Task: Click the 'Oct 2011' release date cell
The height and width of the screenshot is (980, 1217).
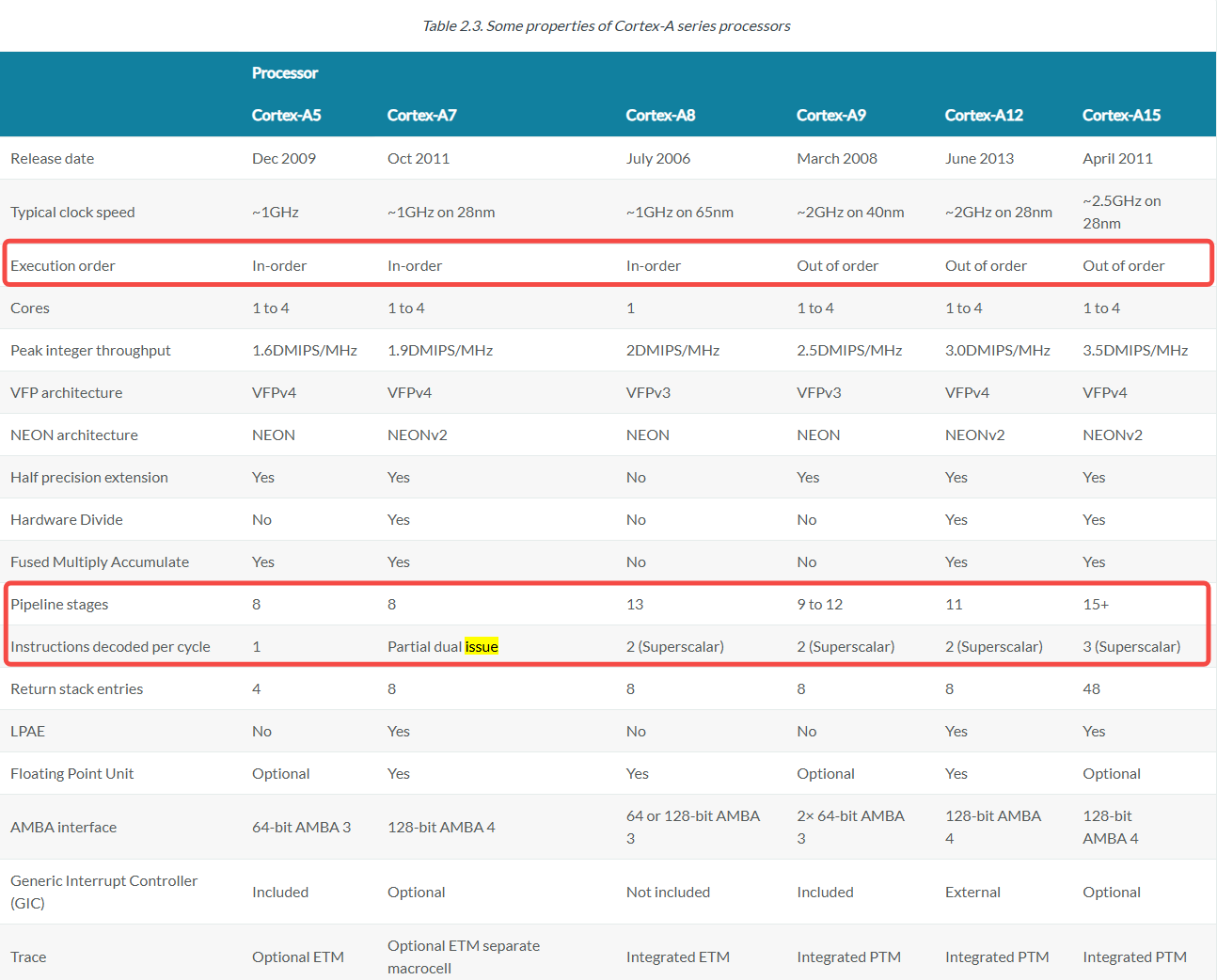Action: tap(419, 159)
